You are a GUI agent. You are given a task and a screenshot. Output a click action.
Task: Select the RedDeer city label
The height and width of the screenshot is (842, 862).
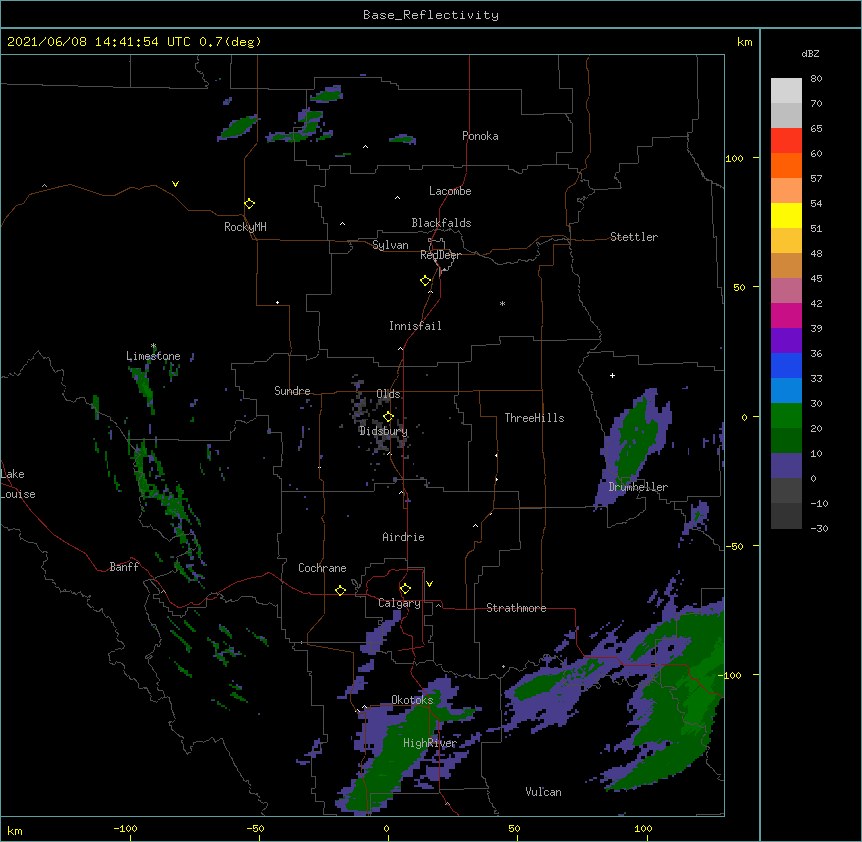coord(440,255)
